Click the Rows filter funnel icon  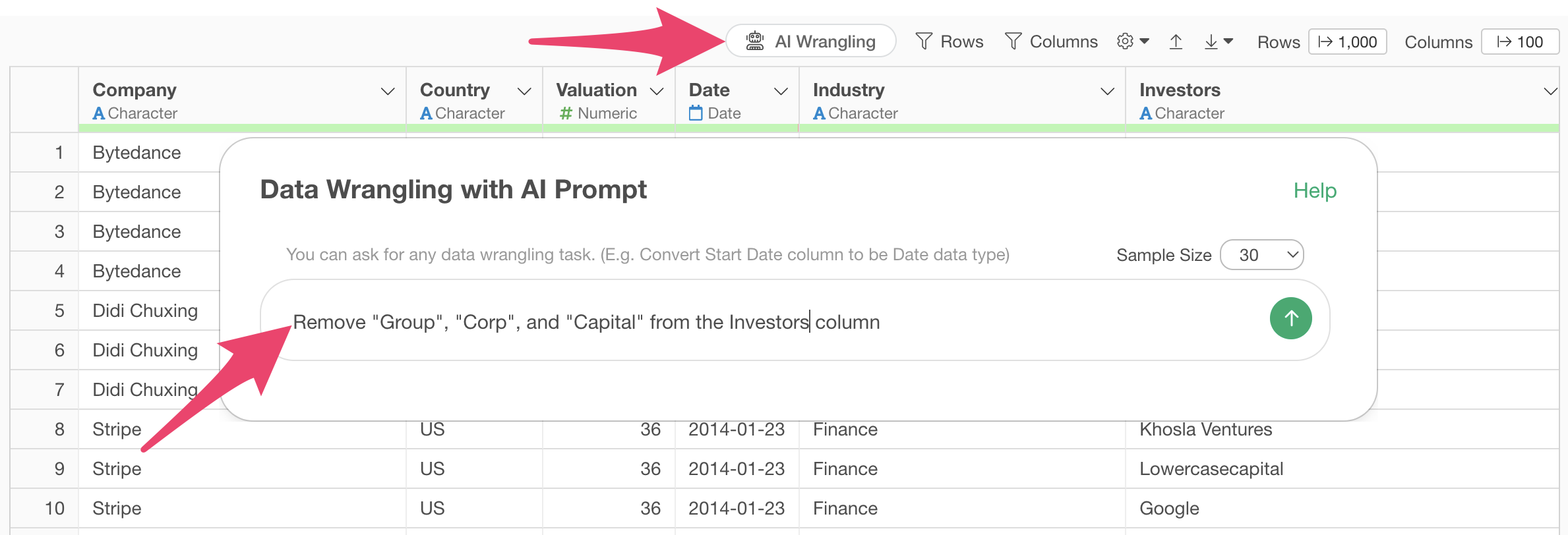(x=924, y=42)
